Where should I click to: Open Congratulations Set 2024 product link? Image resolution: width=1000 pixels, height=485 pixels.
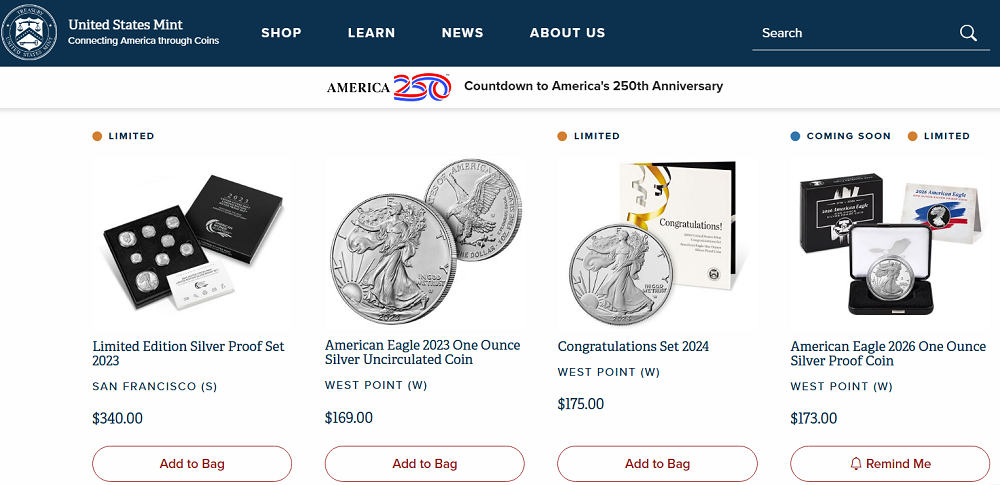[633, 346]
